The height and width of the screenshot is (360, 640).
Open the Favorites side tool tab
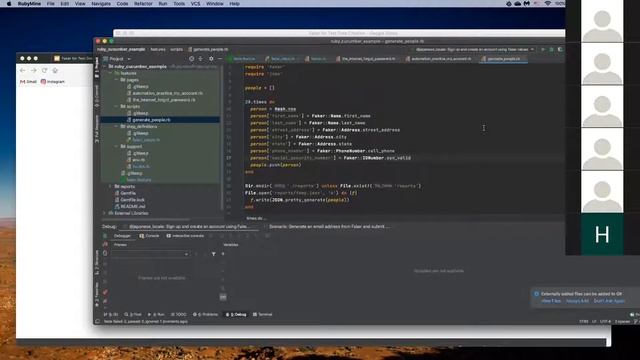(97, 295)
